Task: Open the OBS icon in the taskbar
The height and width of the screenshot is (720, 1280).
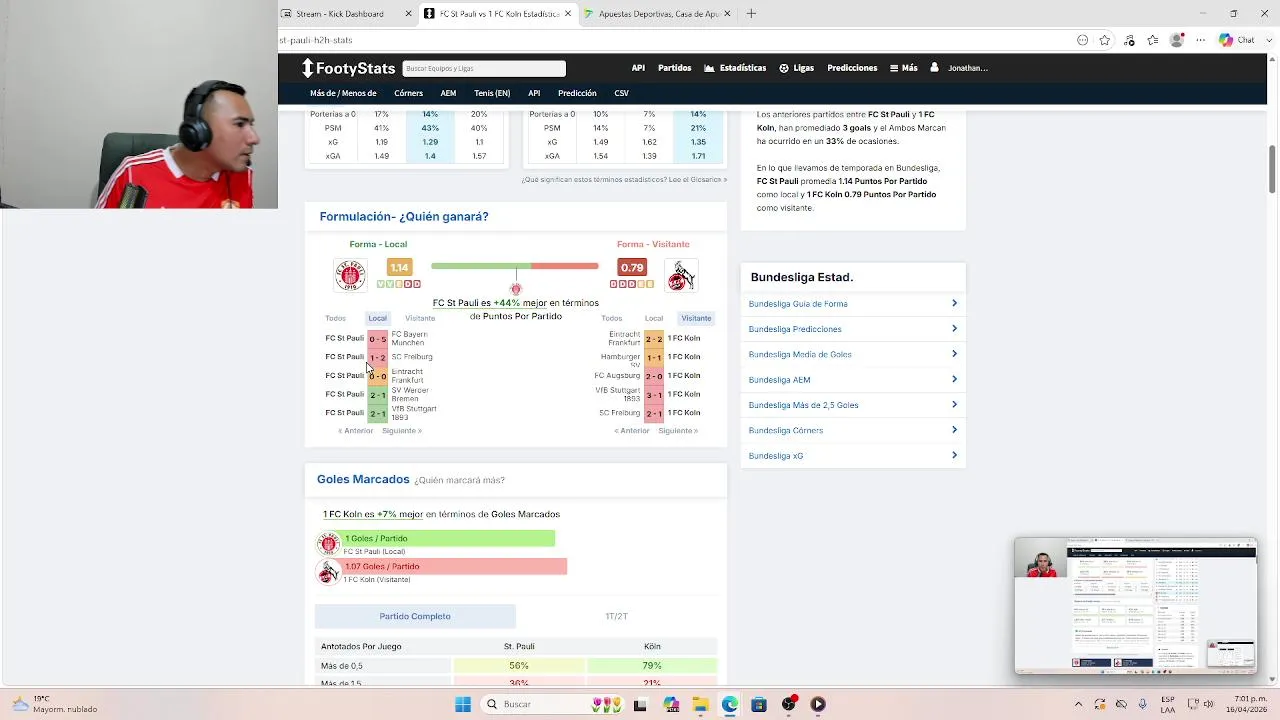Action: pyautogui.click(x=789, y=704)
